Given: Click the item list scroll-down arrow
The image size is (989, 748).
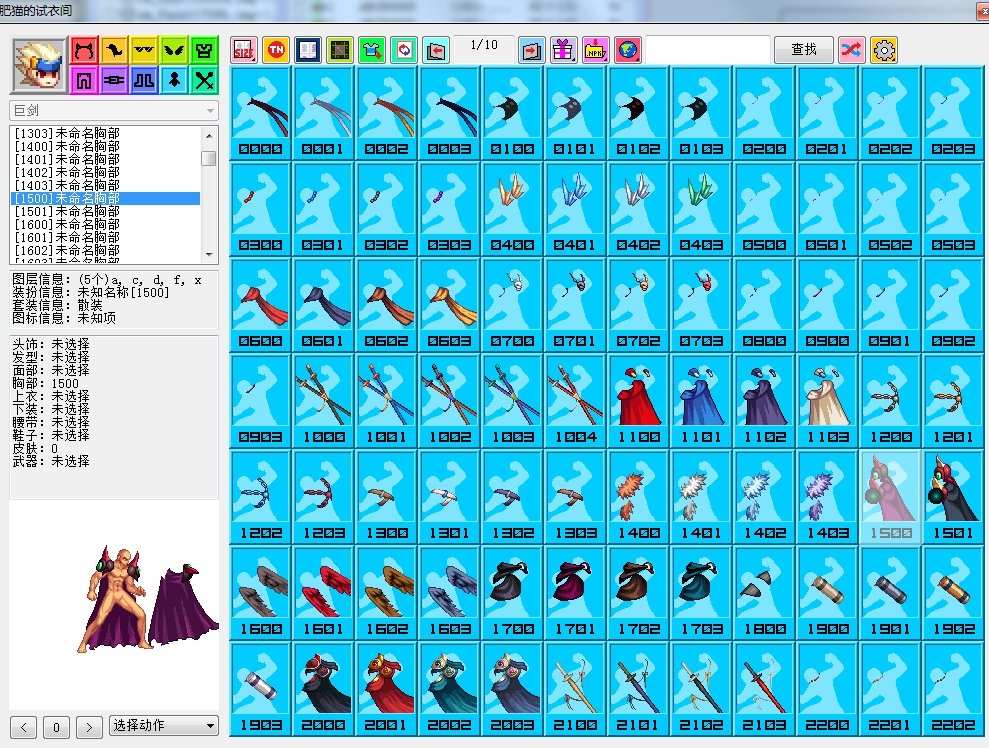Looking at the screenshot, I should click(x=209, y=254).
